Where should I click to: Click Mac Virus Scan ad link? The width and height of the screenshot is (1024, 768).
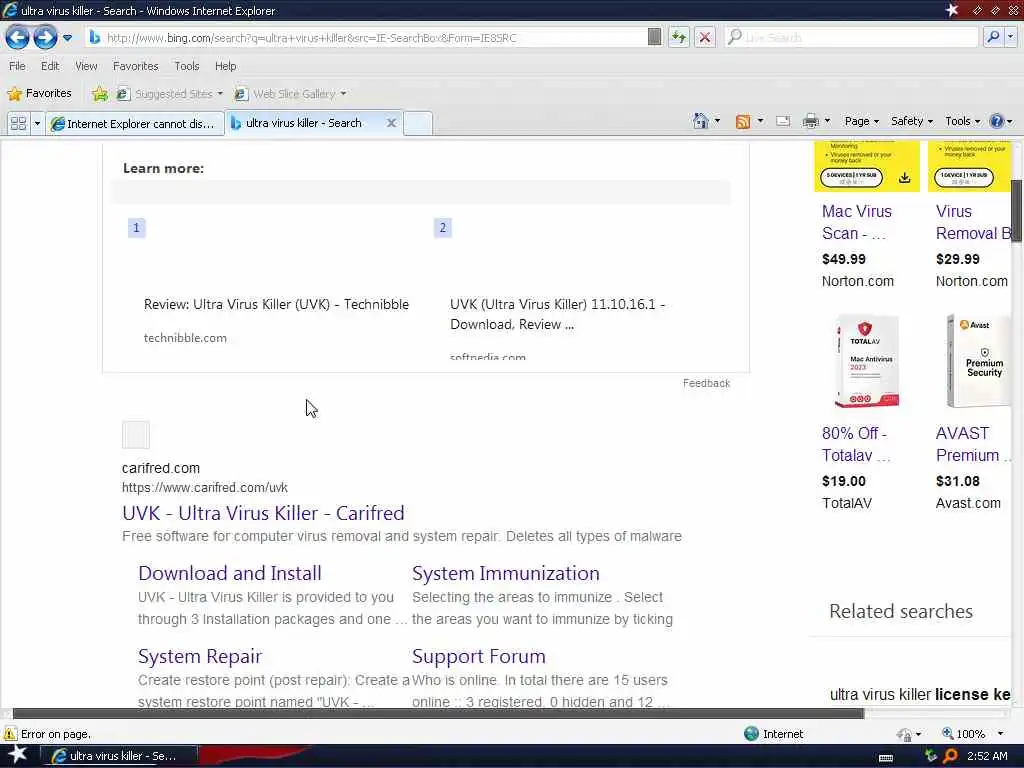point(857,222)
